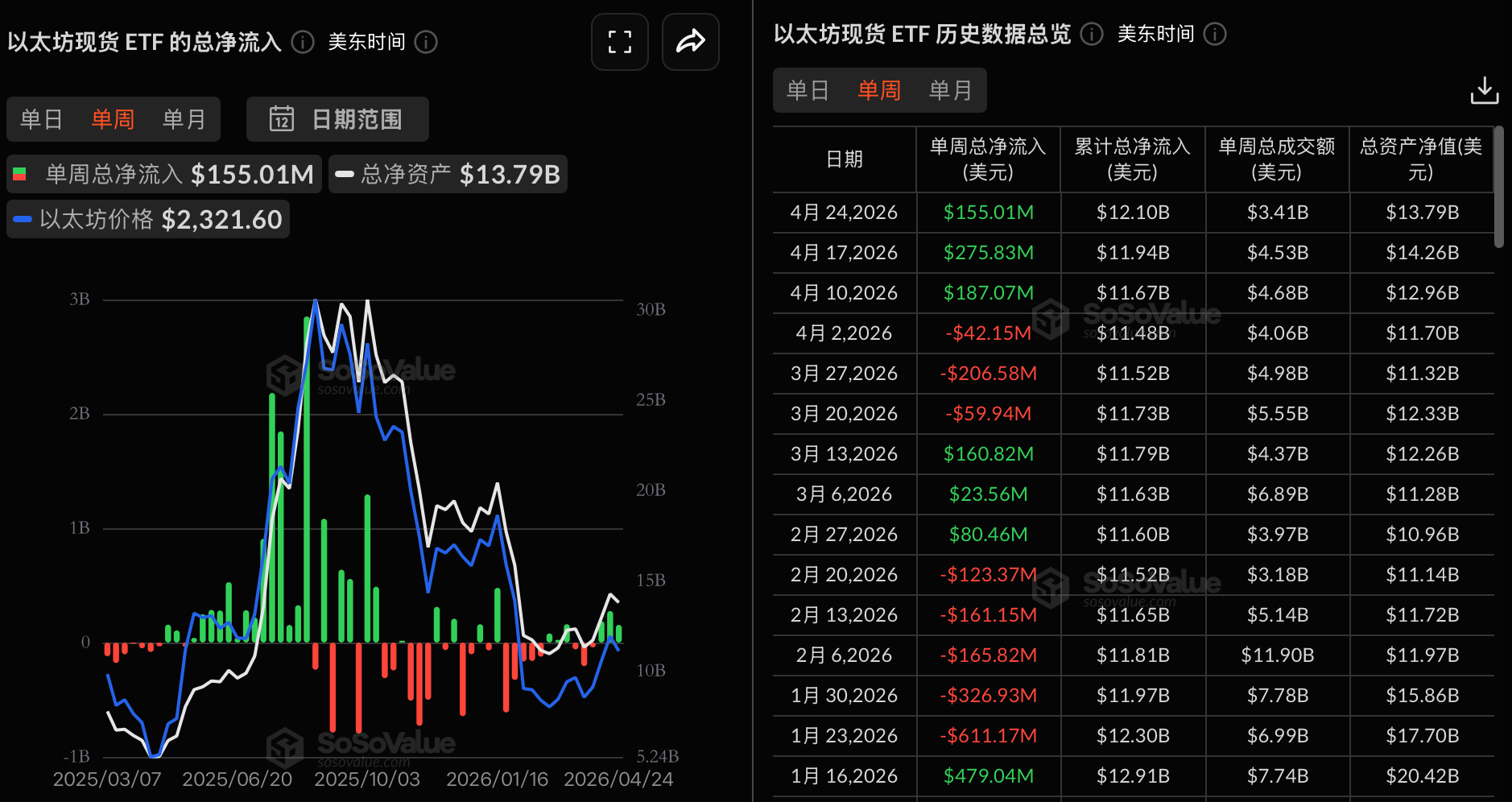
Task: Click the download icon on the history table
Action: tap(1485, 90)
